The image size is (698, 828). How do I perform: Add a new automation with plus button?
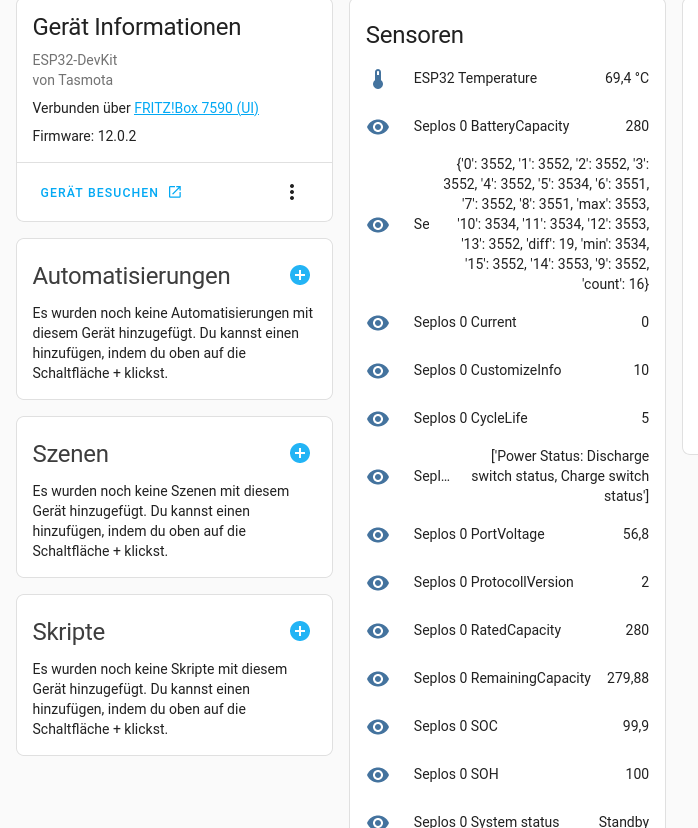(300, 275)
